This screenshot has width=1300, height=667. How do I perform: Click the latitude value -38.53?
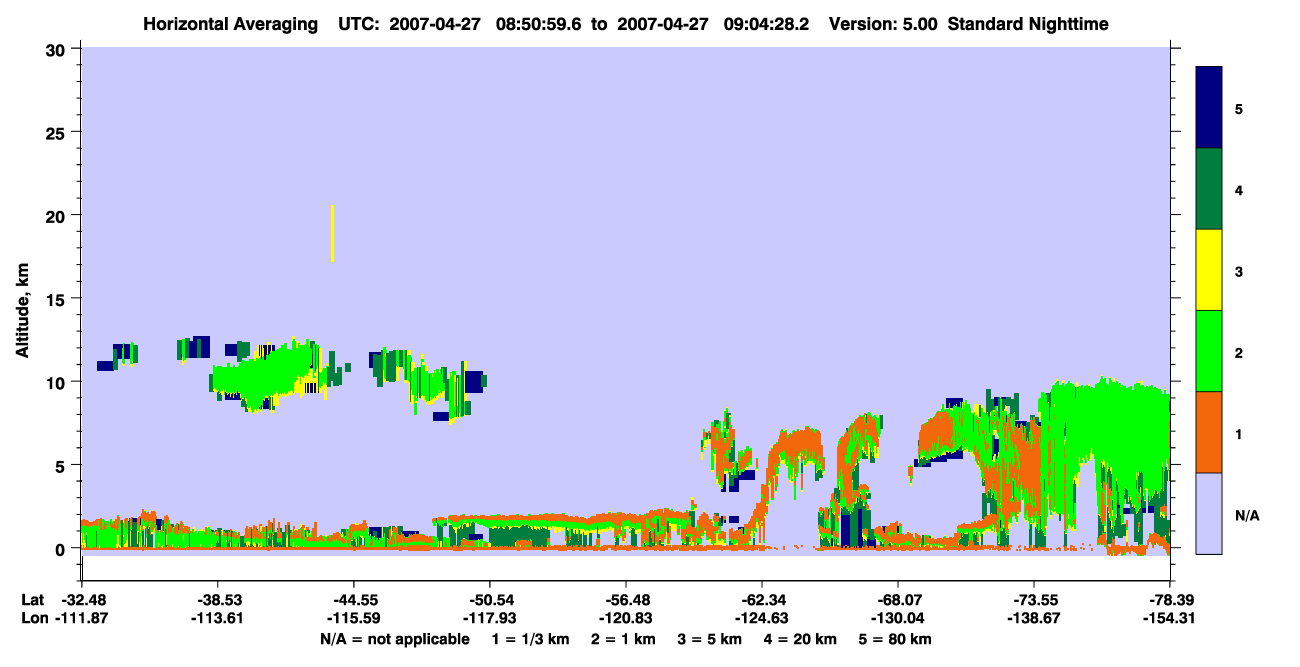(217, 600)
